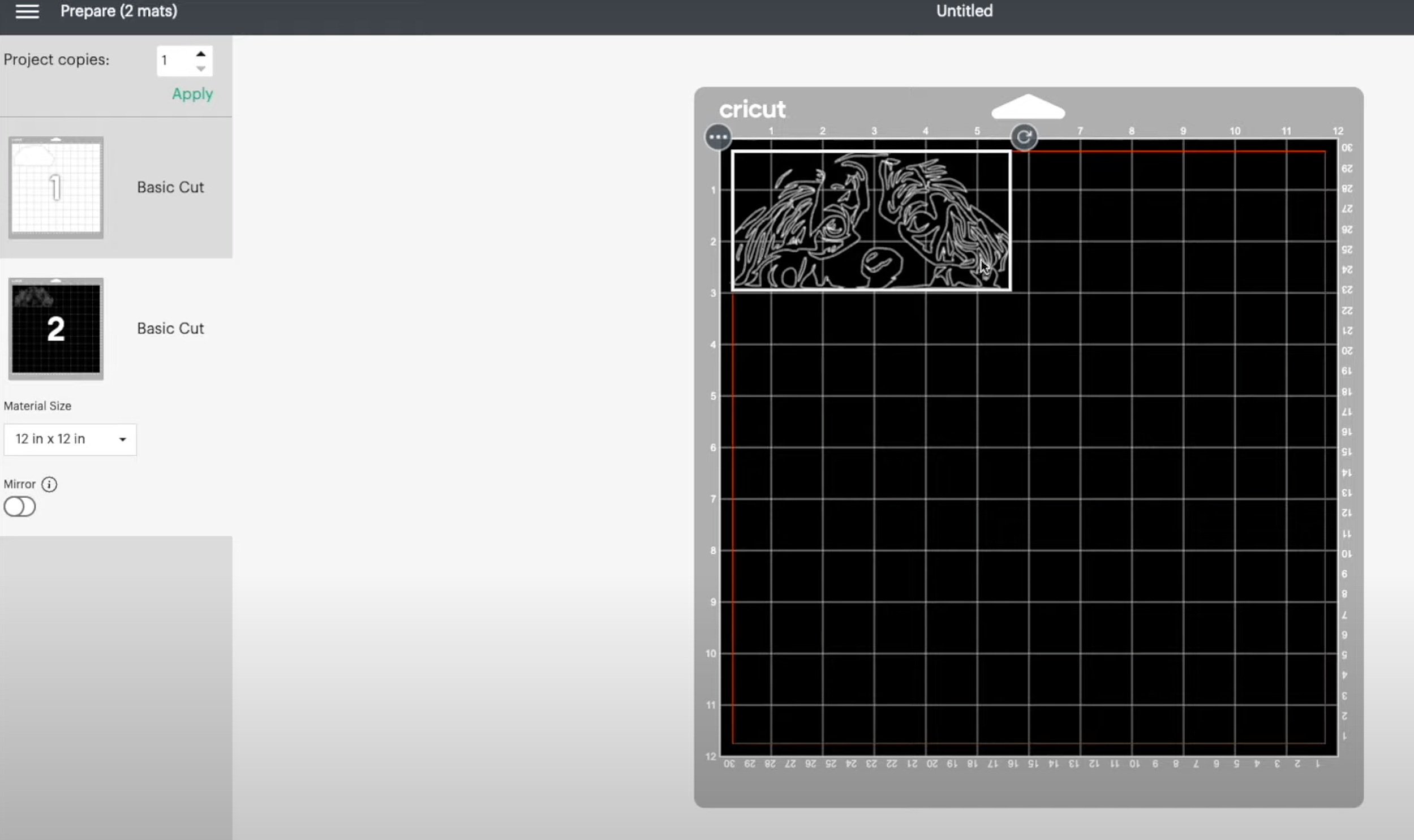Viewport: 1414px width, 840px height.
Task: Click the down stepper for project copies
Action: click(x=200, y=67)
